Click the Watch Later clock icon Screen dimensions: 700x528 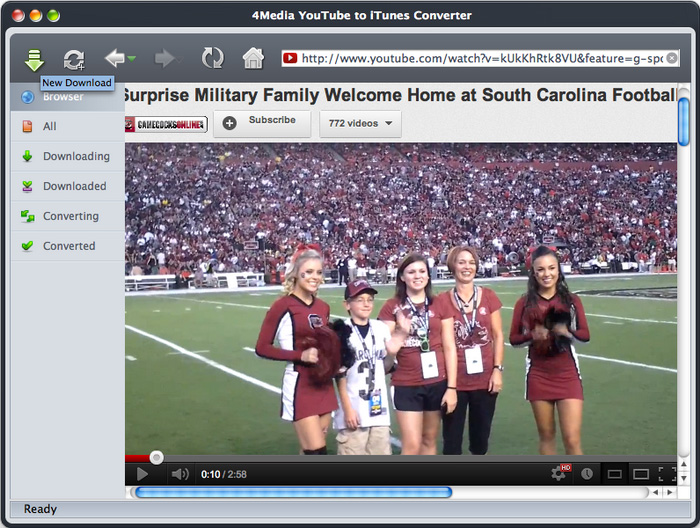coord(587,474)
